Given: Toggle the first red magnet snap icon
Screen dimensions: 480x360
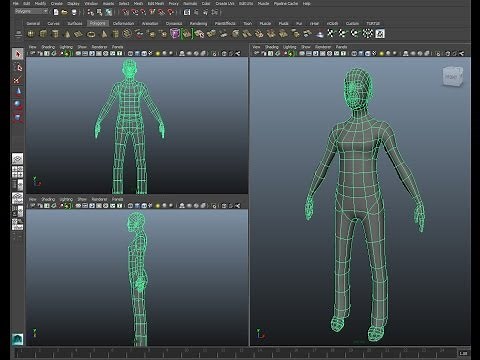Looking at the screenshot, I should coord(125,12).
